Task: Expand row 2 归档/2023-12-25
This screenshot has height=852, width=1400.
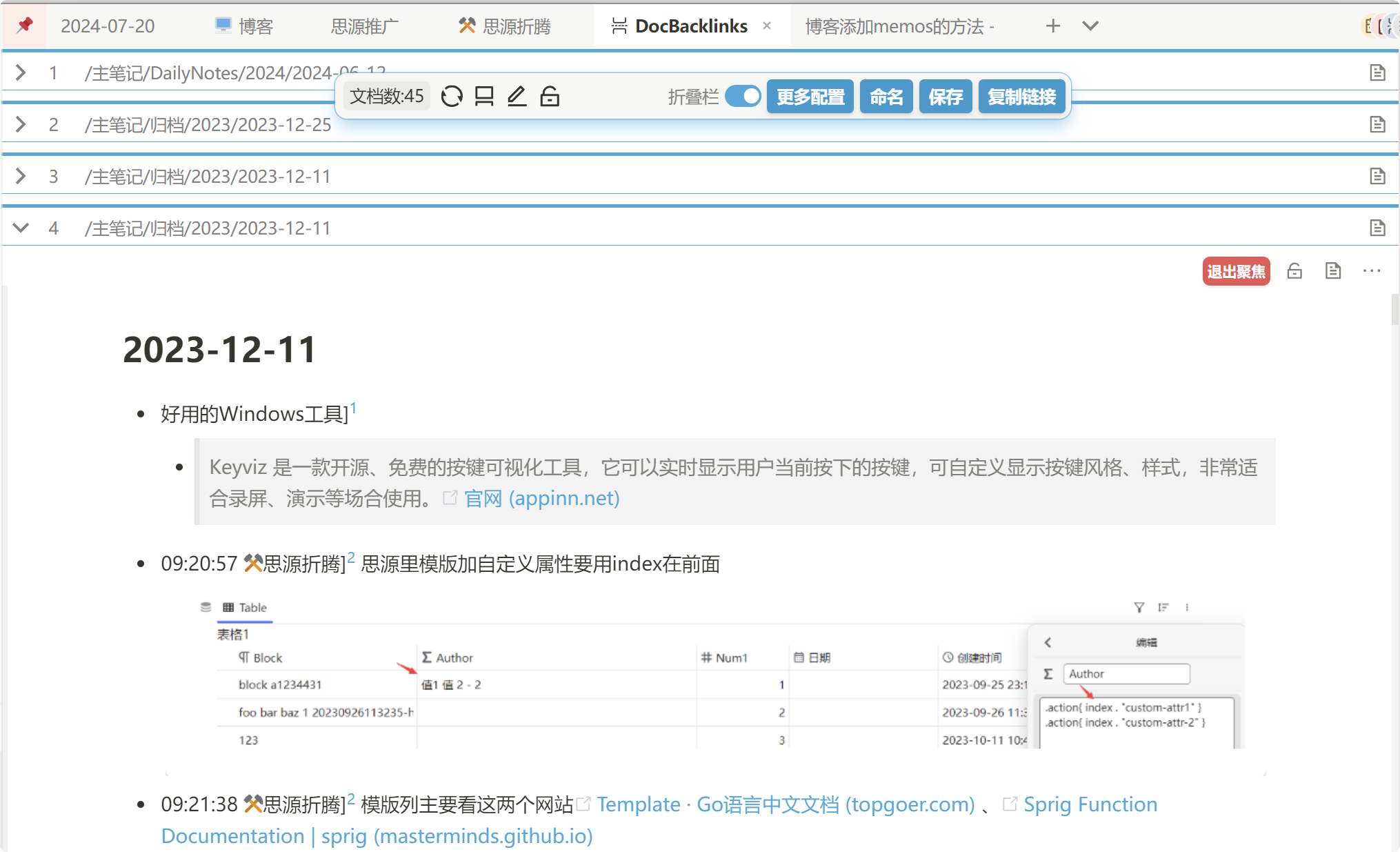Action: (x=21, y=125)
